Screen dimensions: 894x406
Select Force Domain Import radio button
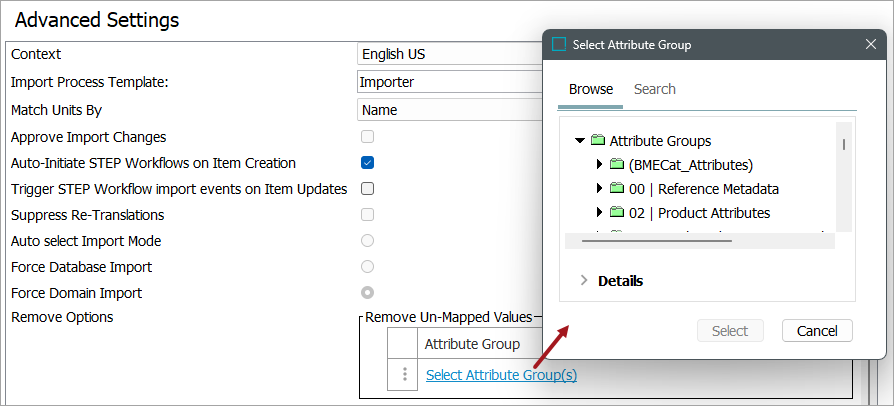tap(368, 293)
